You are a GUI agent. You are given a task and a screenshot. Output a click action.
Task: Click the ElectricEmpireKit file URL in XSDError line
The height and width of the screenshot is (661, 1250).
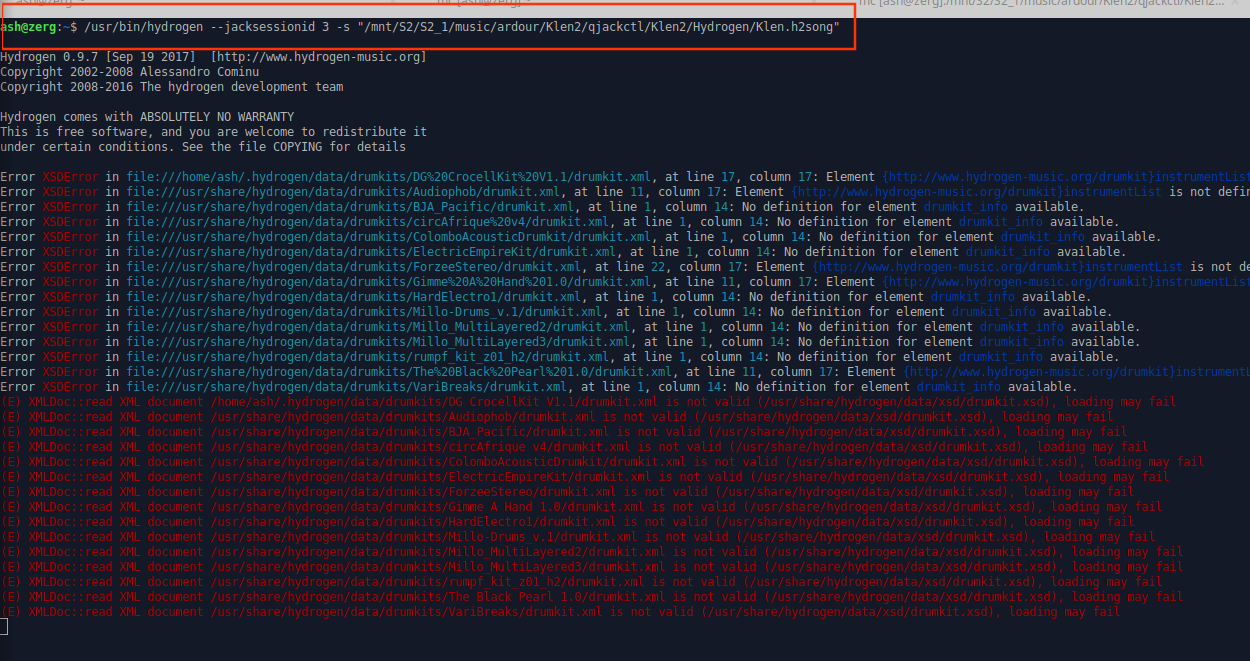[371, 252]
